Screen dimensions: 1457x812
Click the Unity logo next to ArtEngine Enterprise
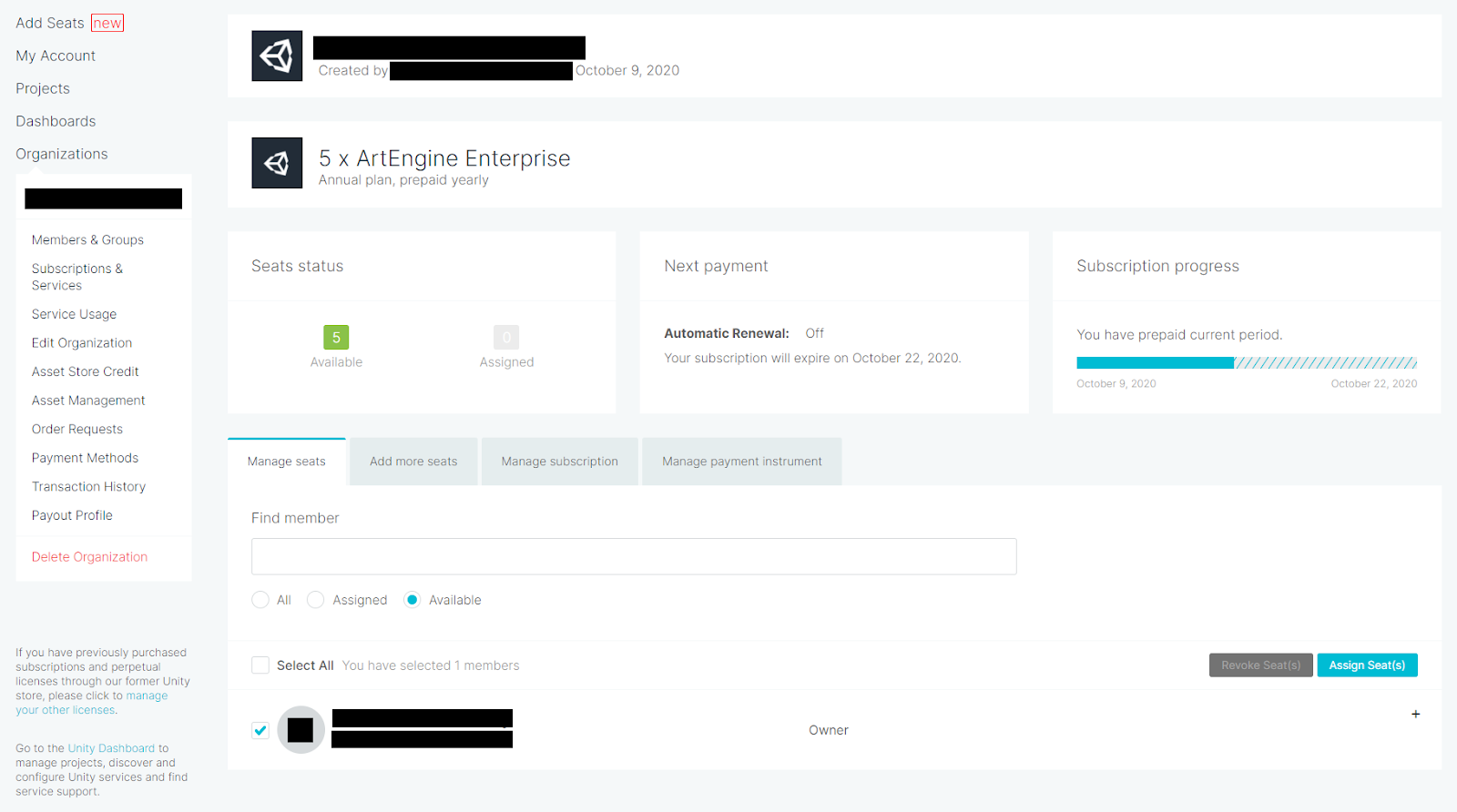pos(277,163)
